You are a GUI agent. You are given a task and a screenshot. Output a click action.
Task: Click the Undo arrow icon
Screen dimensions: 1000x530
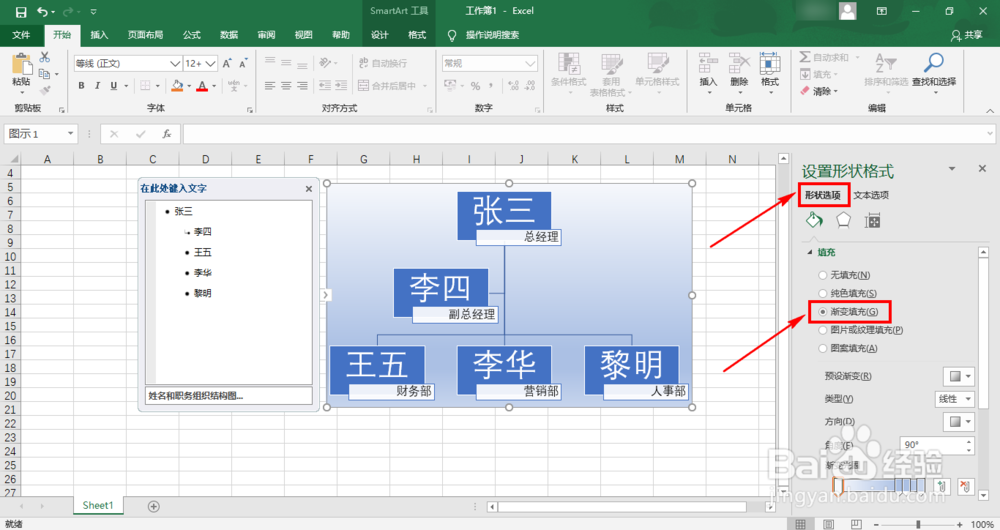[x=43, y=11]
